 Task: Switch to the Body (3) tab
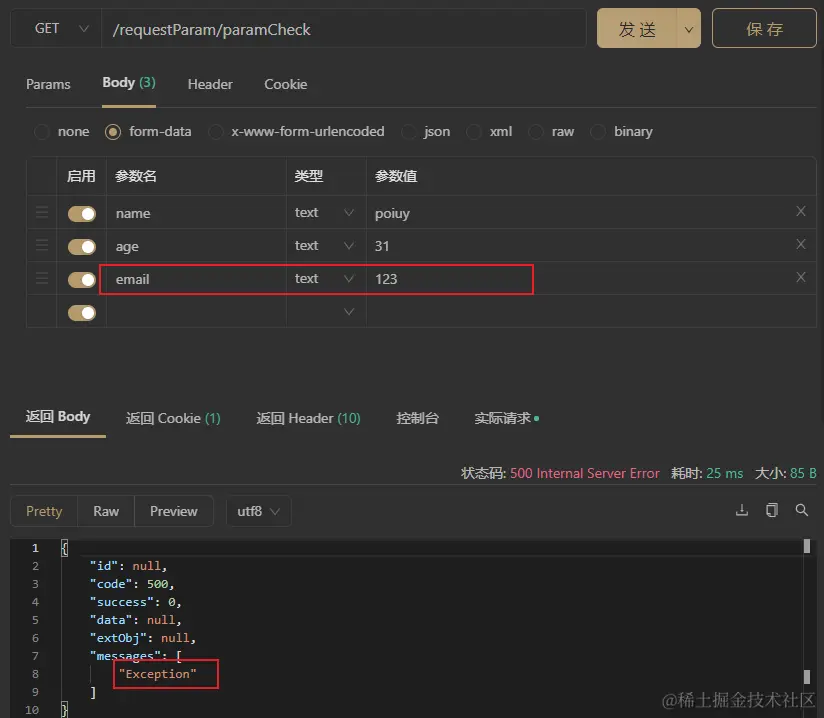129,83
